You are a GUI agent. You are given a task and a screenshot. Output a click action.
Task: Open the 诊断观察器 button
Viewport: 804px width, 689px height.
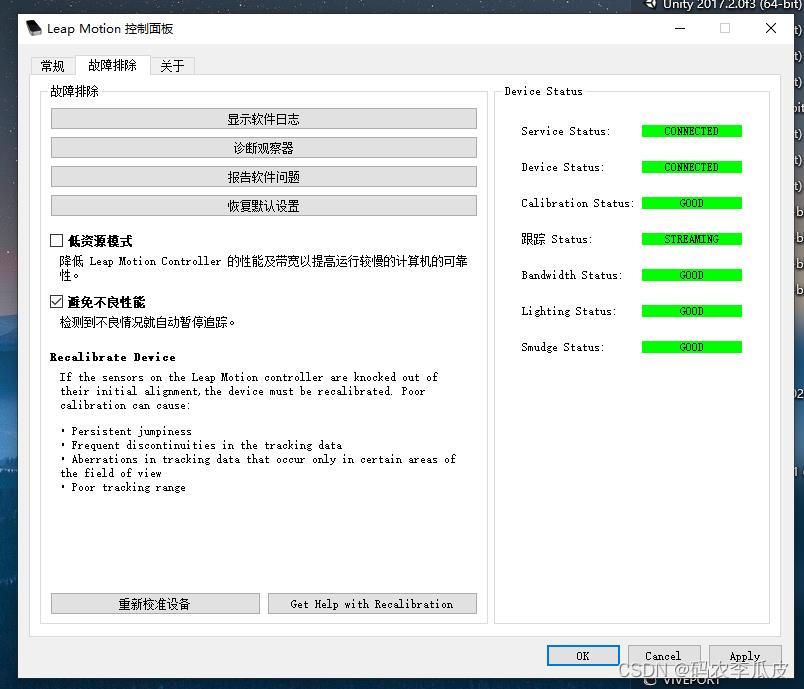264,148
